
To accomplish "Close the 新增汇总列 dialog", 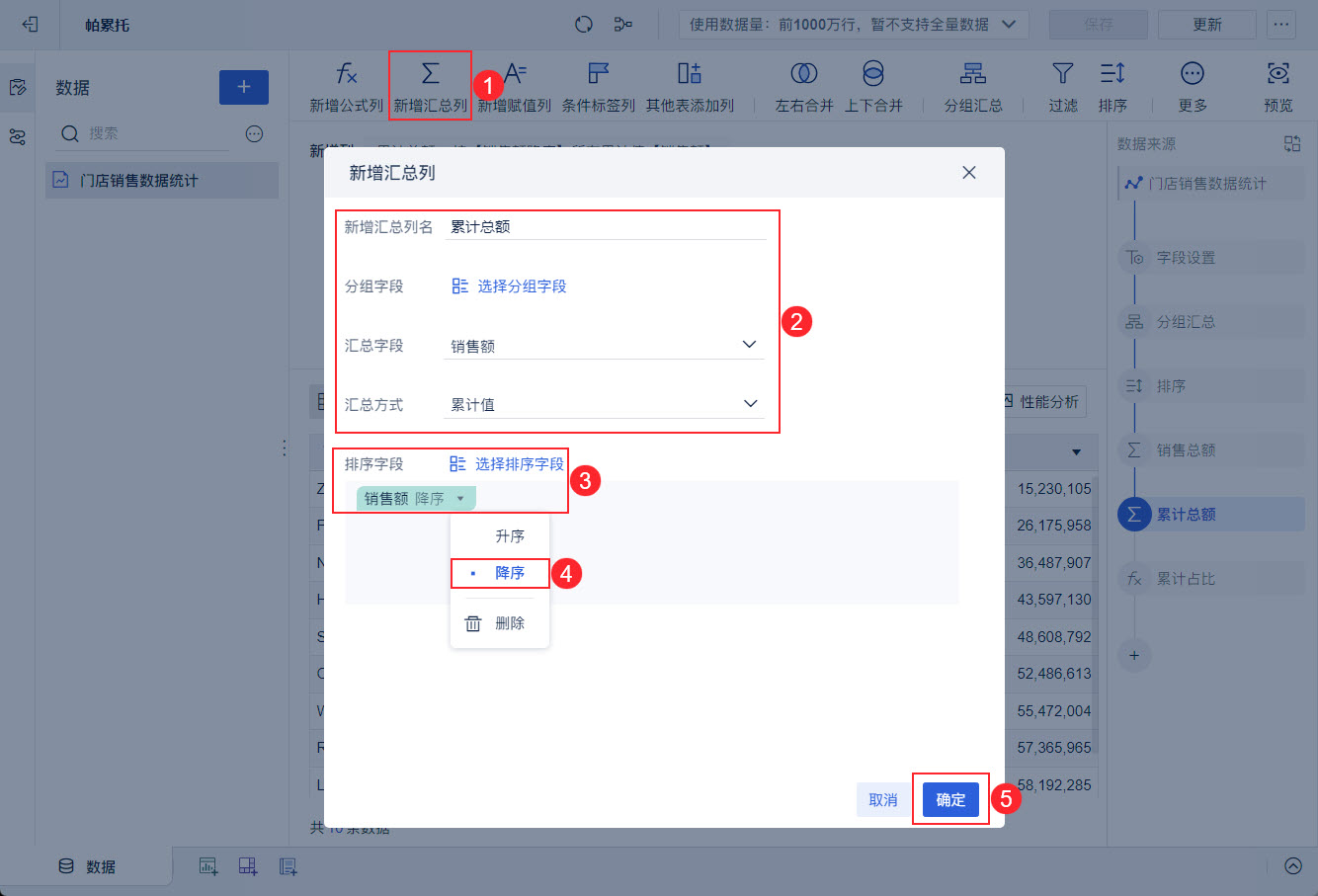I will (969, 173).
